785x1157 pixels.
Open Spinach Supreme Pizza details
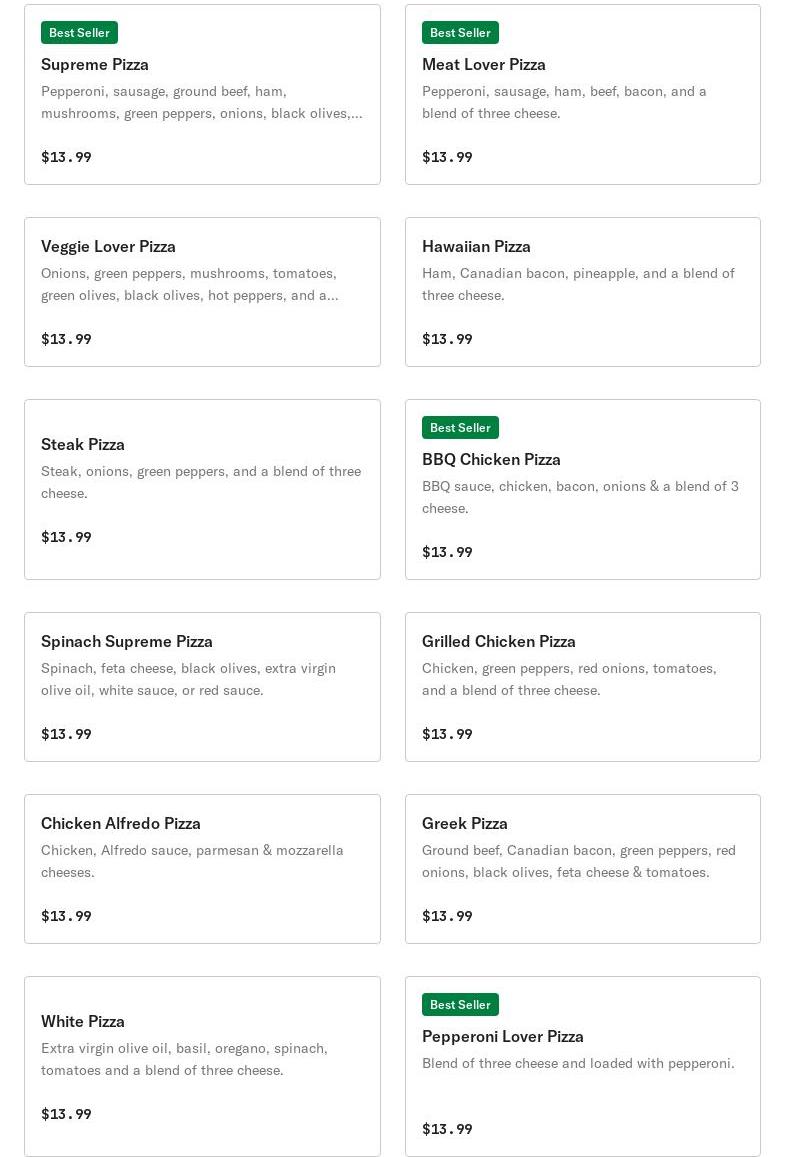pyautogui.click(x=127, y=641)
